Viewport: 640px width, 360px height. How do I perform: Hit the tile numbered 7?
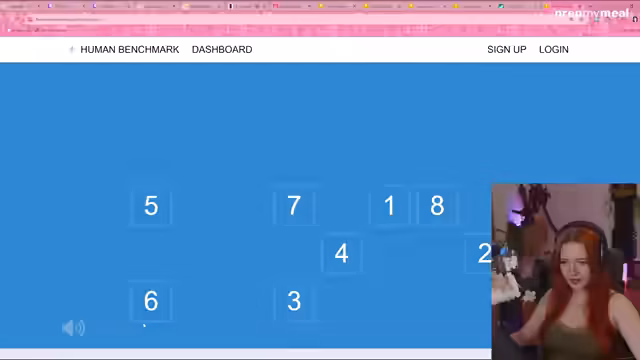(x=294, y=206)
